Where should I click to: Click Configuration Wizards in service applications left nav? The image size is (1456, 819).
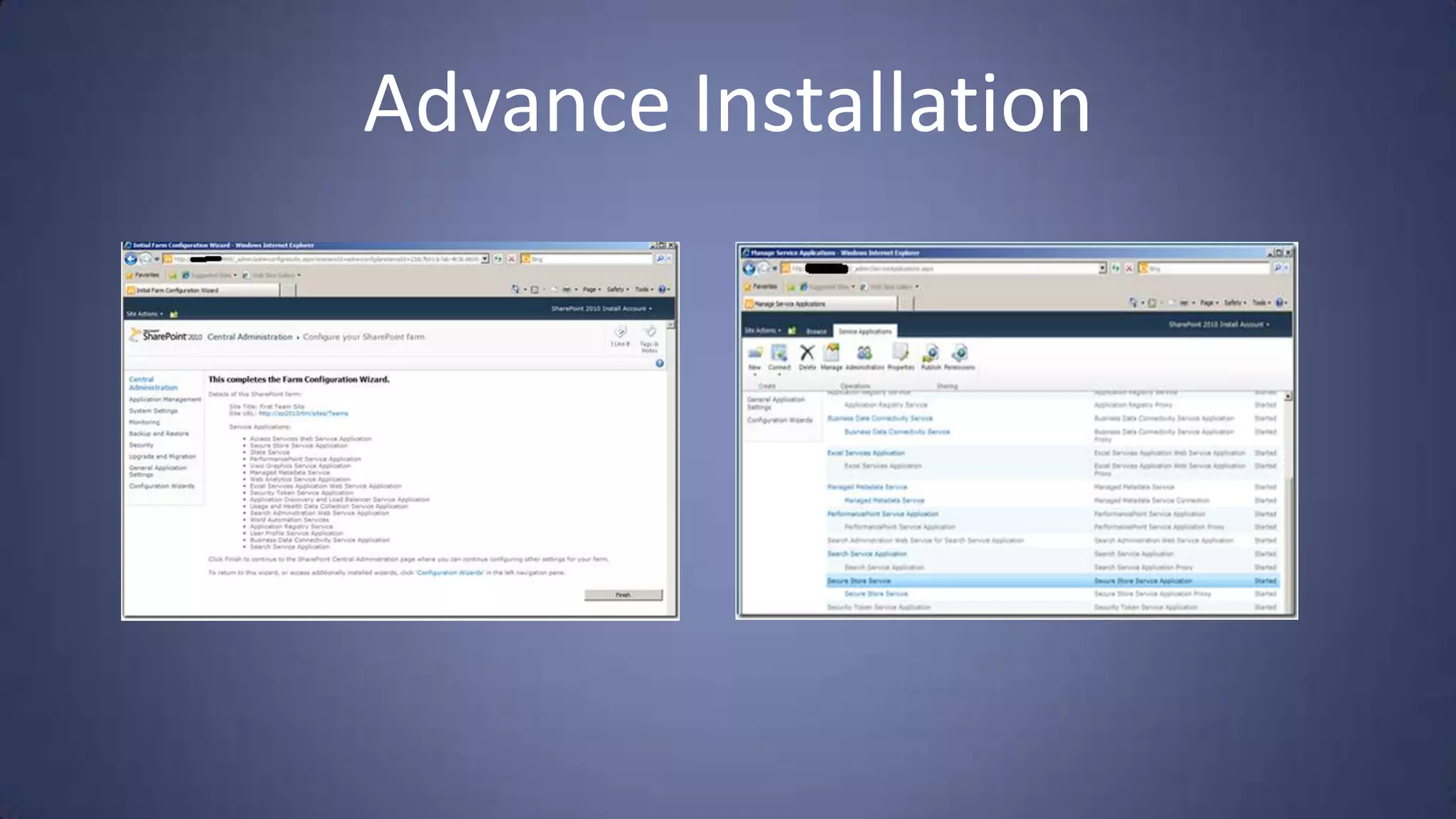coord(779,420)
